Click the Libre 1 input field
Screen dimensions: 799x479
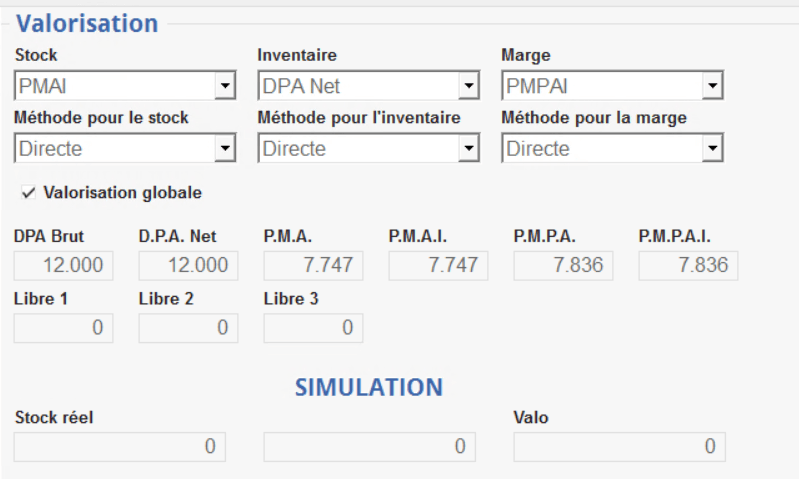tap(64, 328)
